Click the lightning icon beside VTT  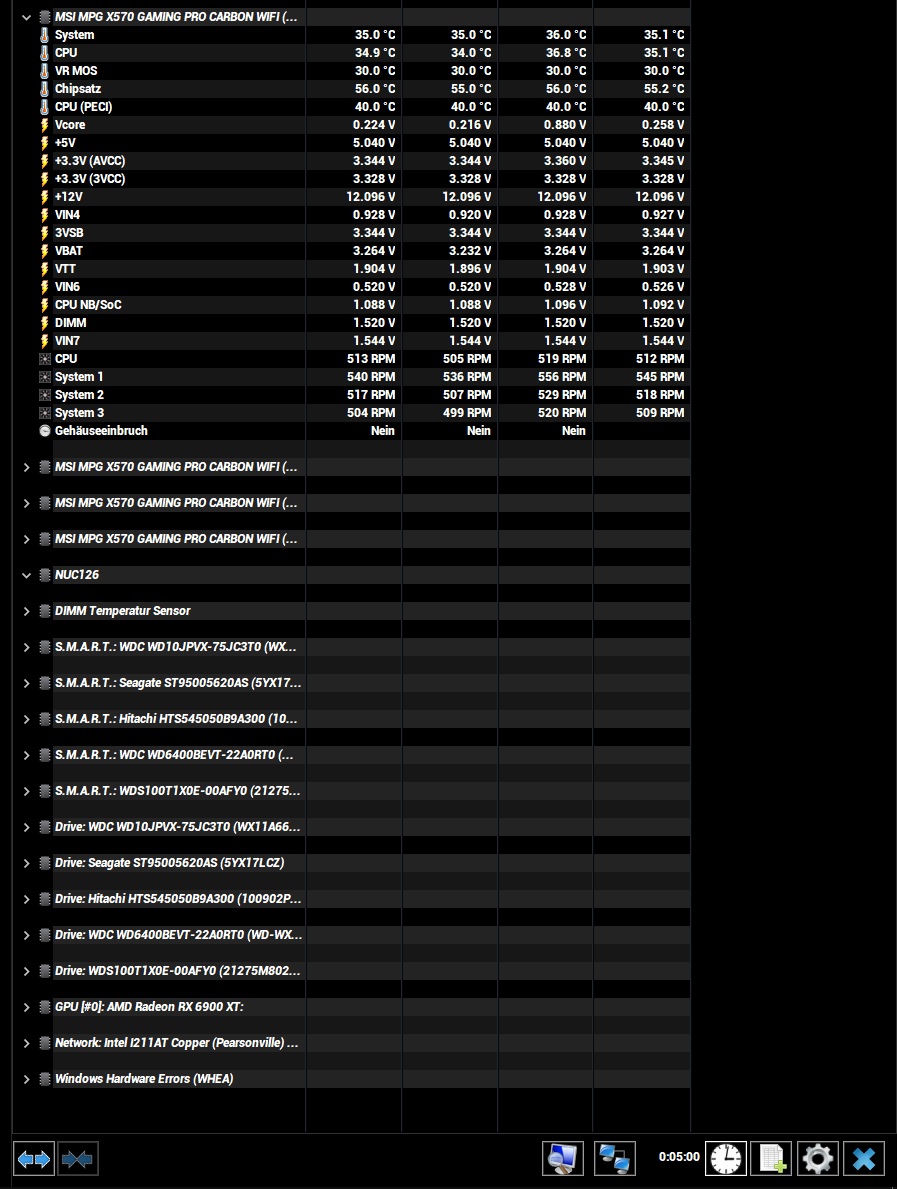tap(45, 269)
